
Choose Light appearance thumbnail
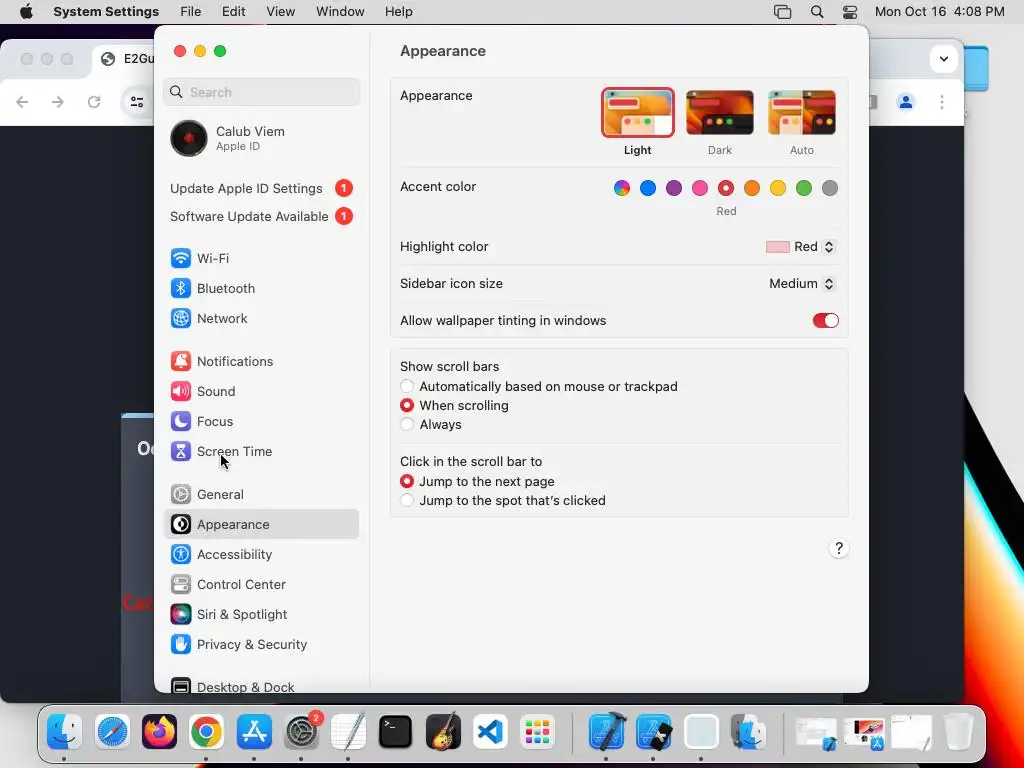tap(637, 112)
